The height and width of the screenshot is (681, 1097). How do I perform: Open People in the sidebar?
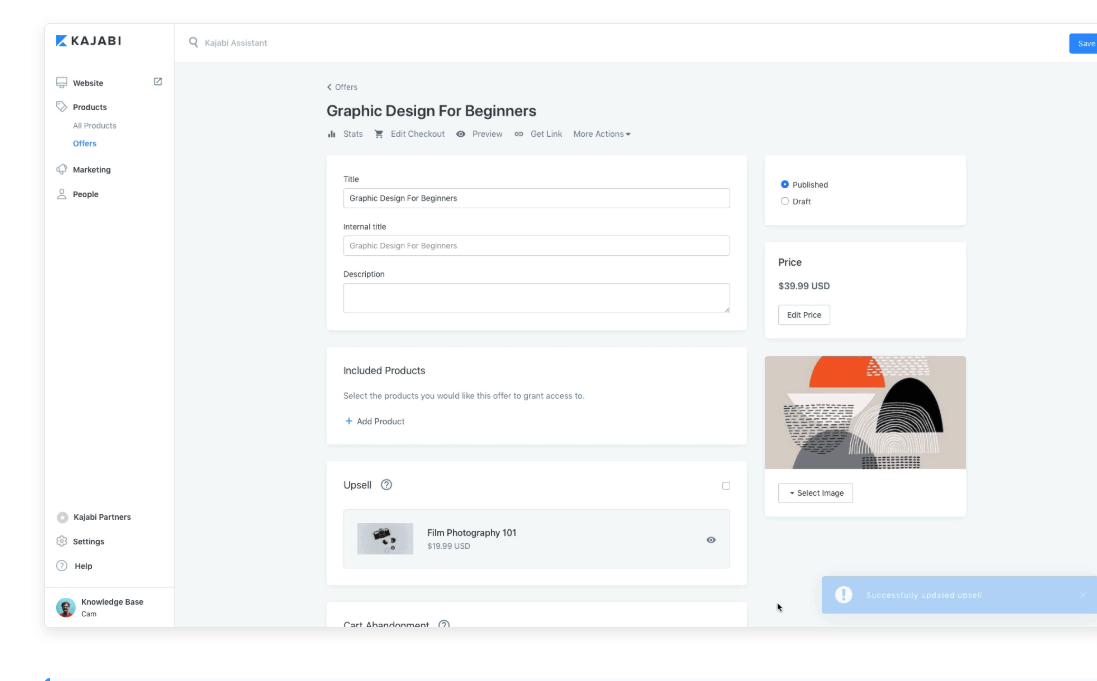85,194
